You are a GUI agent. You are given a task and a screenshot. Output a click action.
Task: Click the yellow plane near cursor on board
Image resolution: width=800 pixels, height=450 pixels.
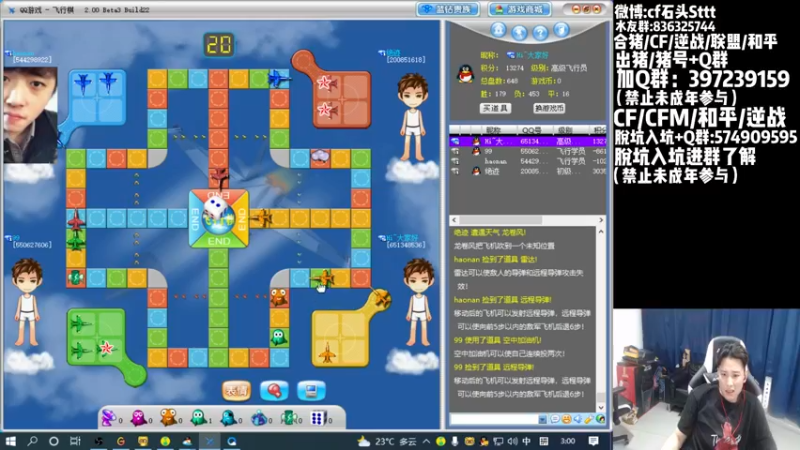tap(323, 279)
